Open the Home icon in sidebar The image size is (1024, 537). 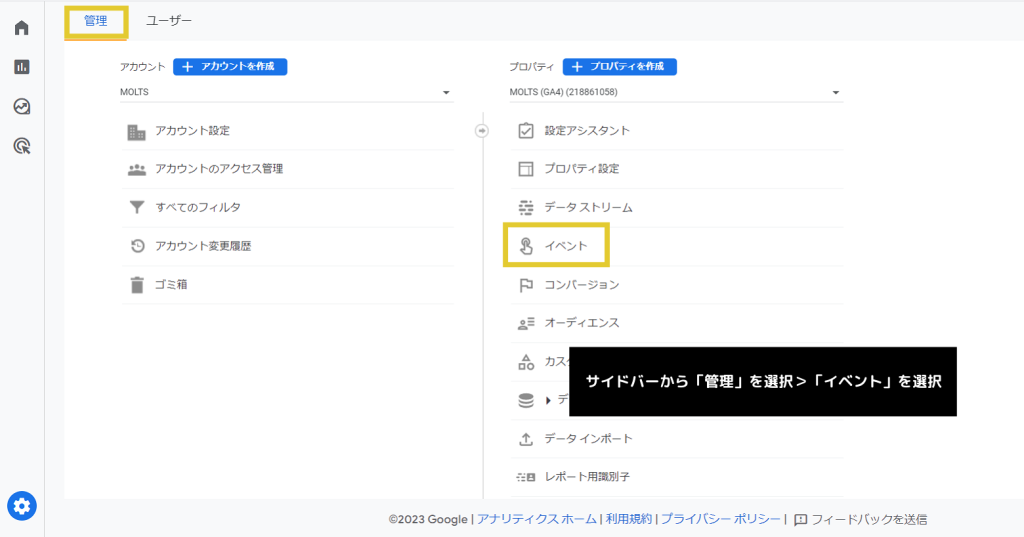22,27
